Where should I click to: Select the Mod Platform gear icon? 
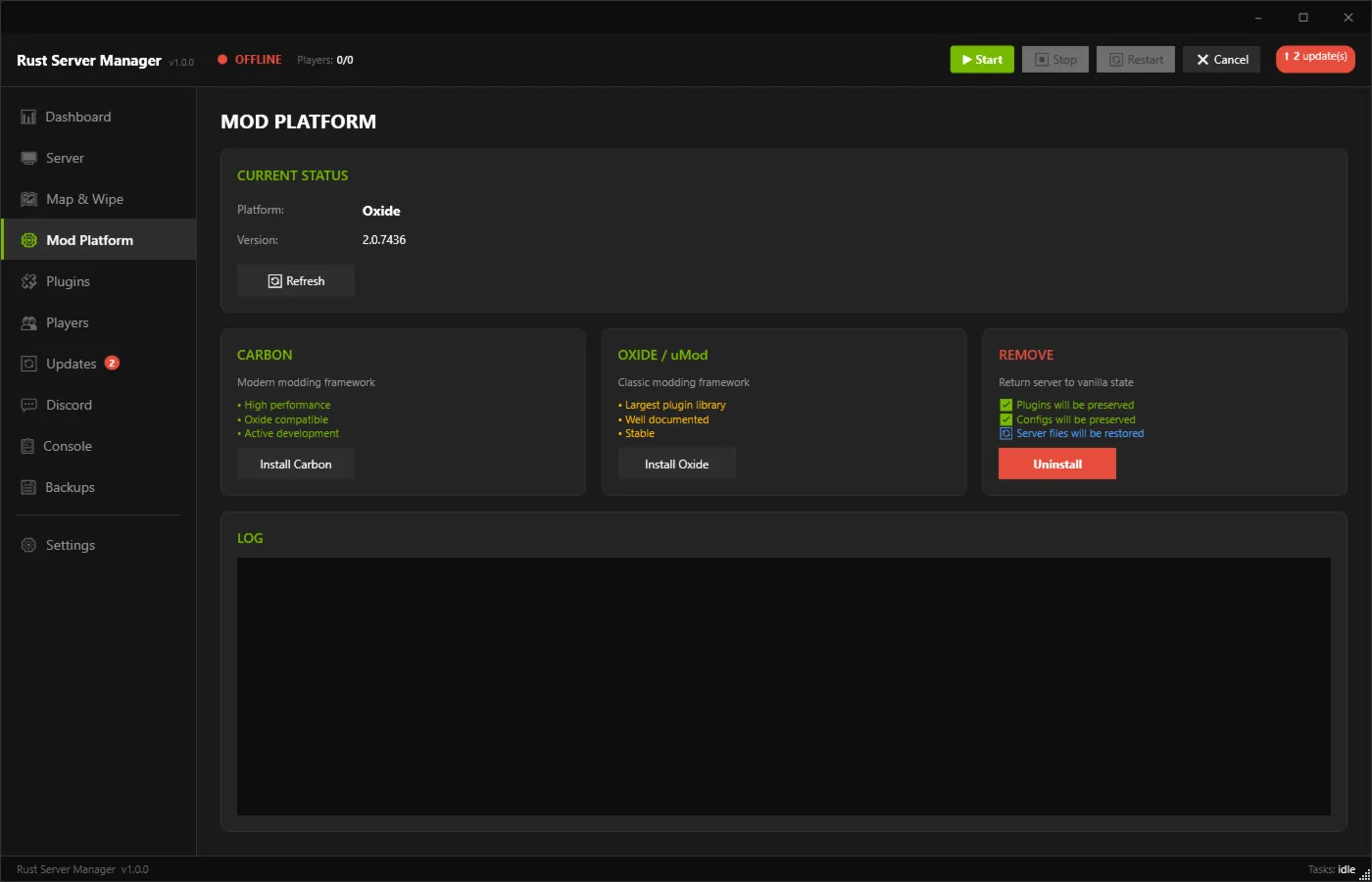(x=28, y=240)
